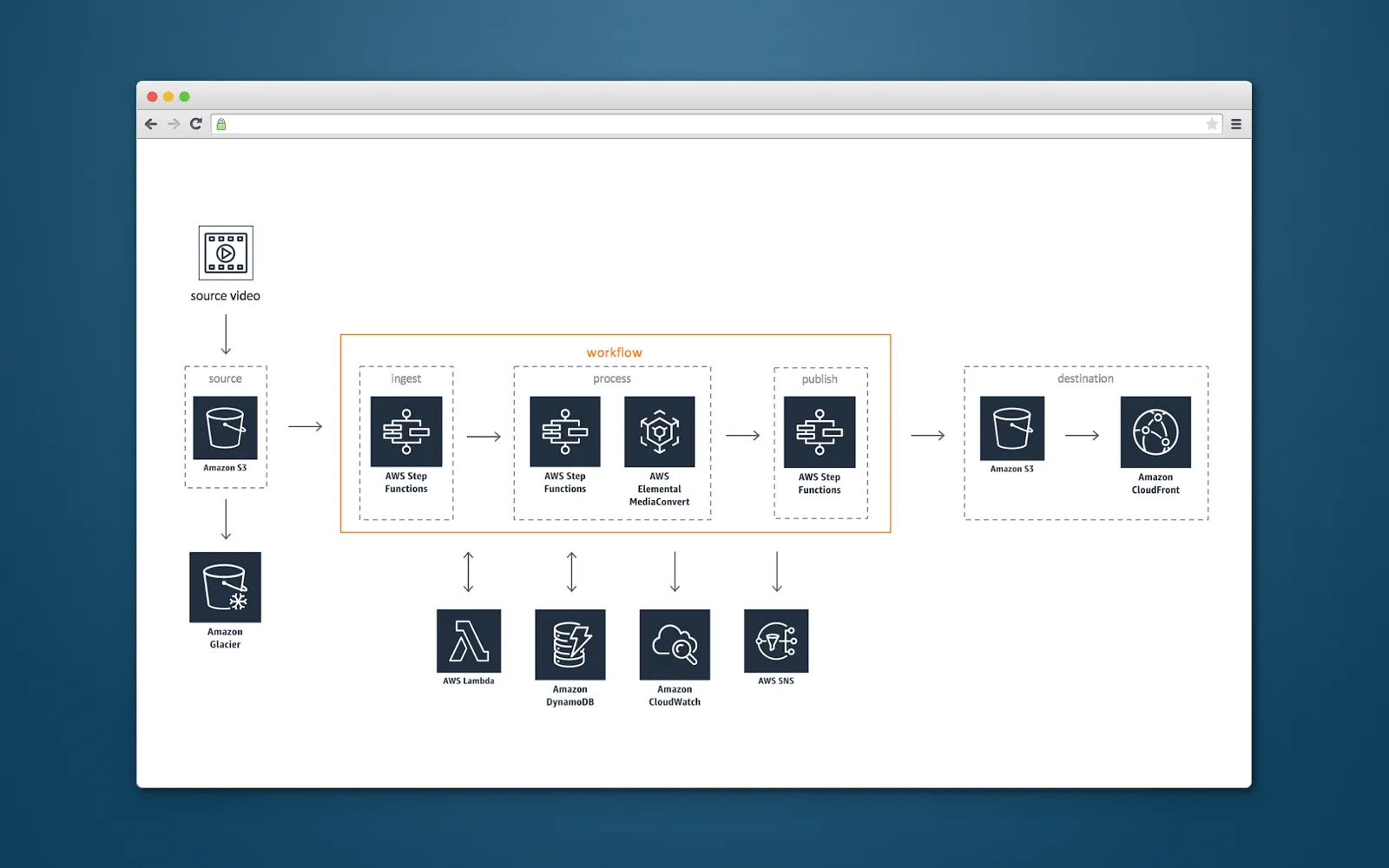
Task: Reload the page with the refresh icon
Action: click(x=196, y=124)
